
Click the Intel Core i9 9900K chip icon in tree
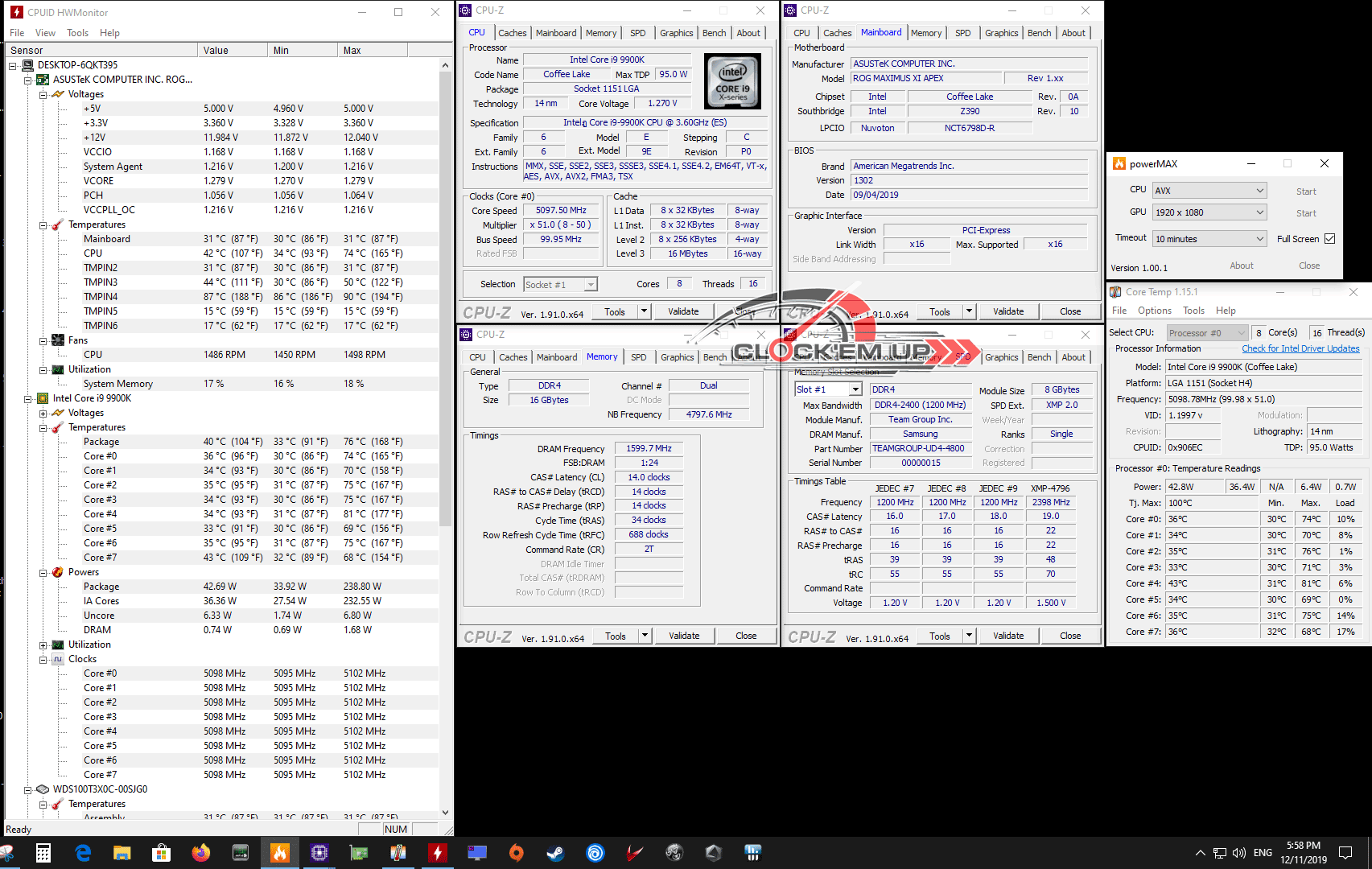43,398
